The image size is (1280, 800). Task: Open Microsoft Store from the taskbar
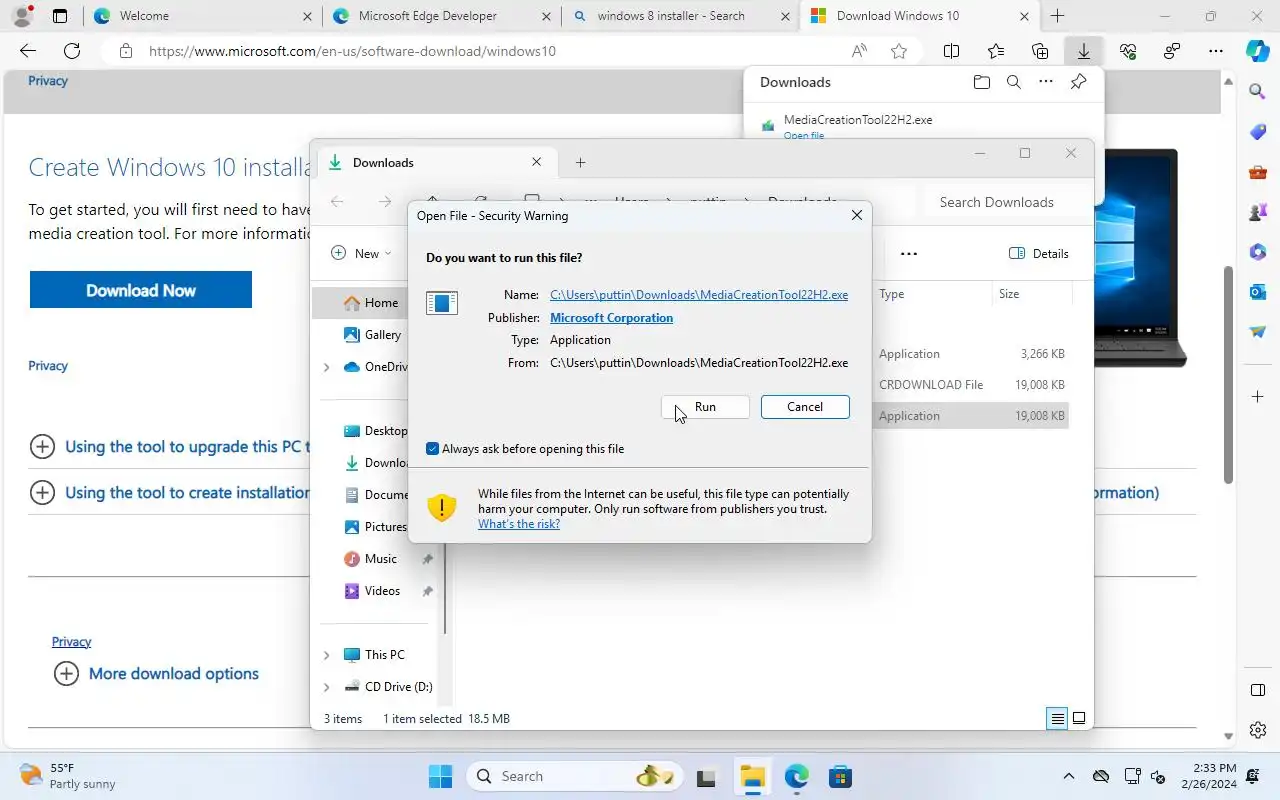pos(840,776)
